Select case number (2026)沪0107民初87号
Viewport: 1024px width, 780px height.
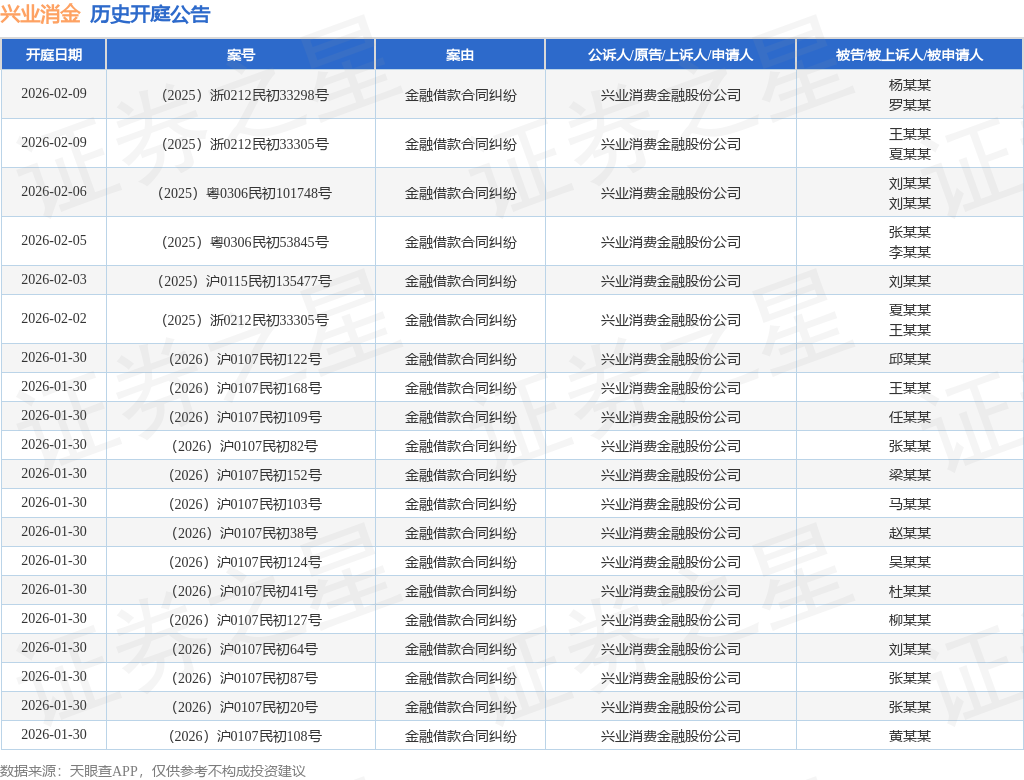pos(245,678)
